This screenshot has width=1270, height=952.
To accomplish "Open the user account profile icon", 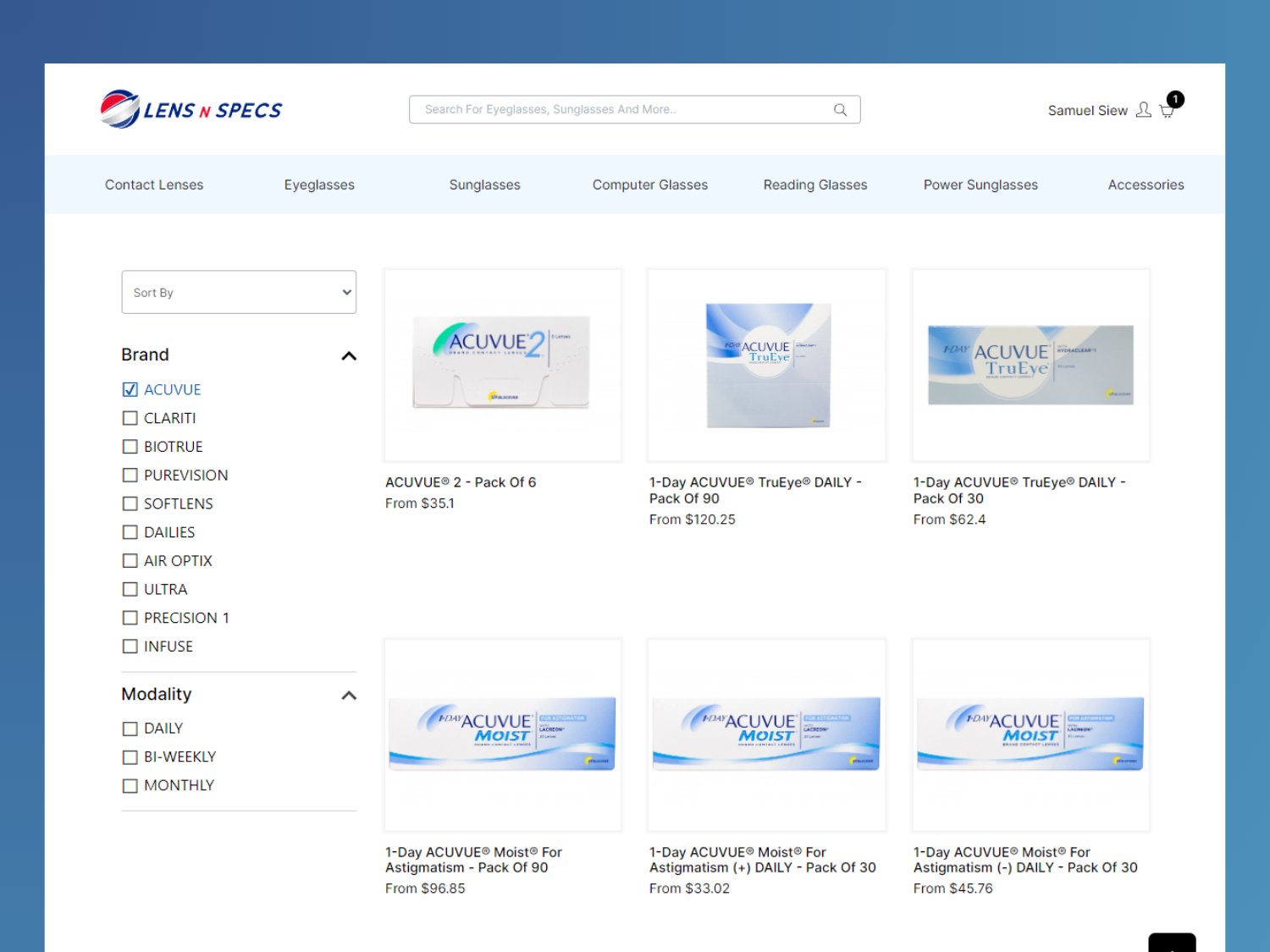I will (x=1143, y=110).
